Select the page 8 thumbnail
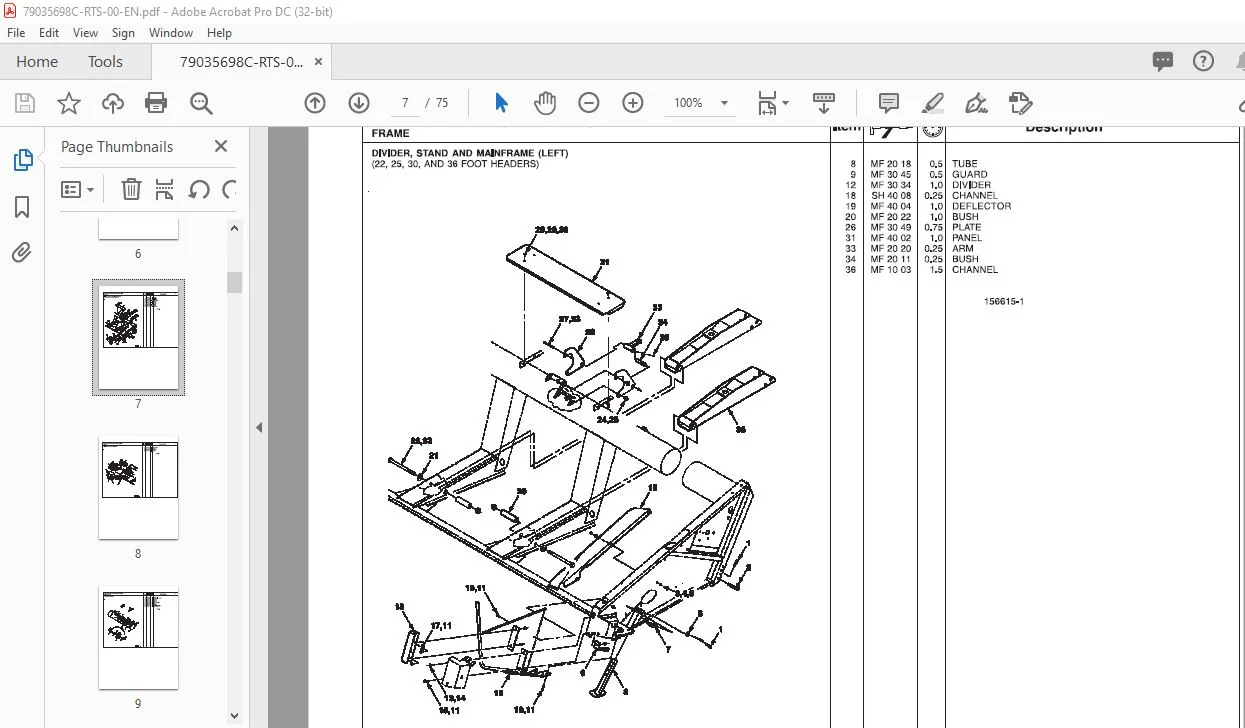The height and width of the screenshot is (728, 1245). point(138,487)
